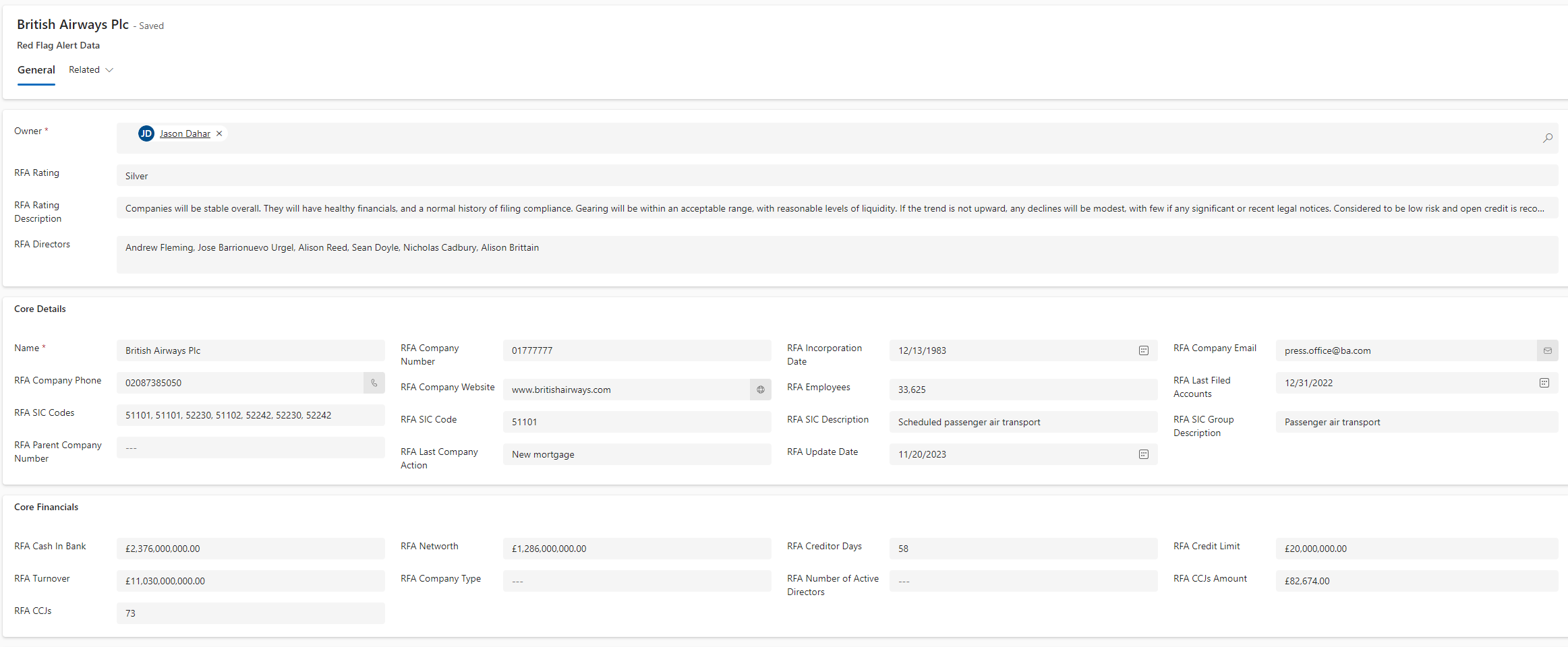This screenshot has height=647, width=1568.
Task: Click the RFA Credit Limit label
Action: (1207, 546)
